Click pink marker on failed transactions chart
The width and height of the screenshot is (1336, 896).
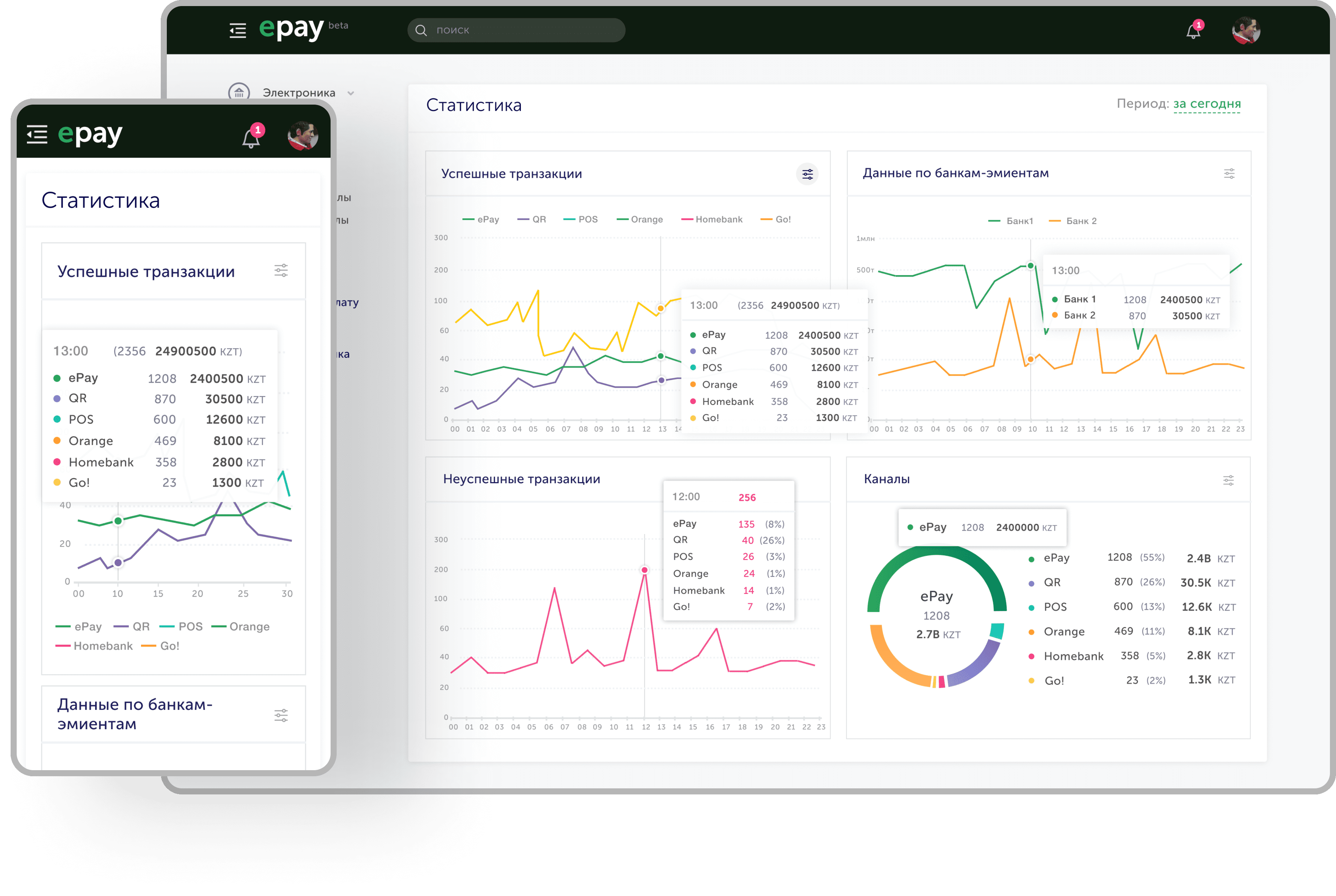pos(644,570)
